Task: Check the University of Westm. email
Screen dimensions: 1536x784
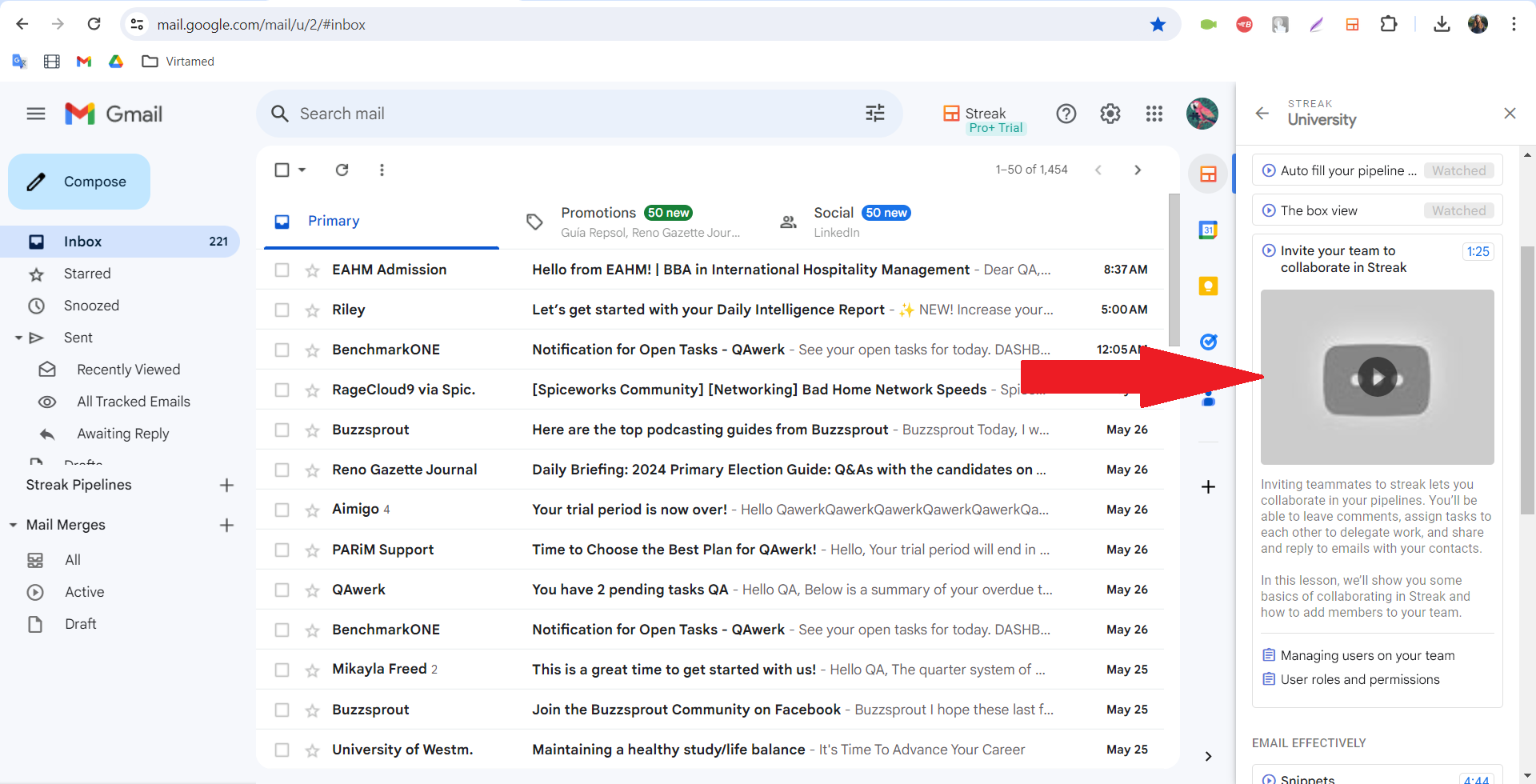Action: (282, 750)
